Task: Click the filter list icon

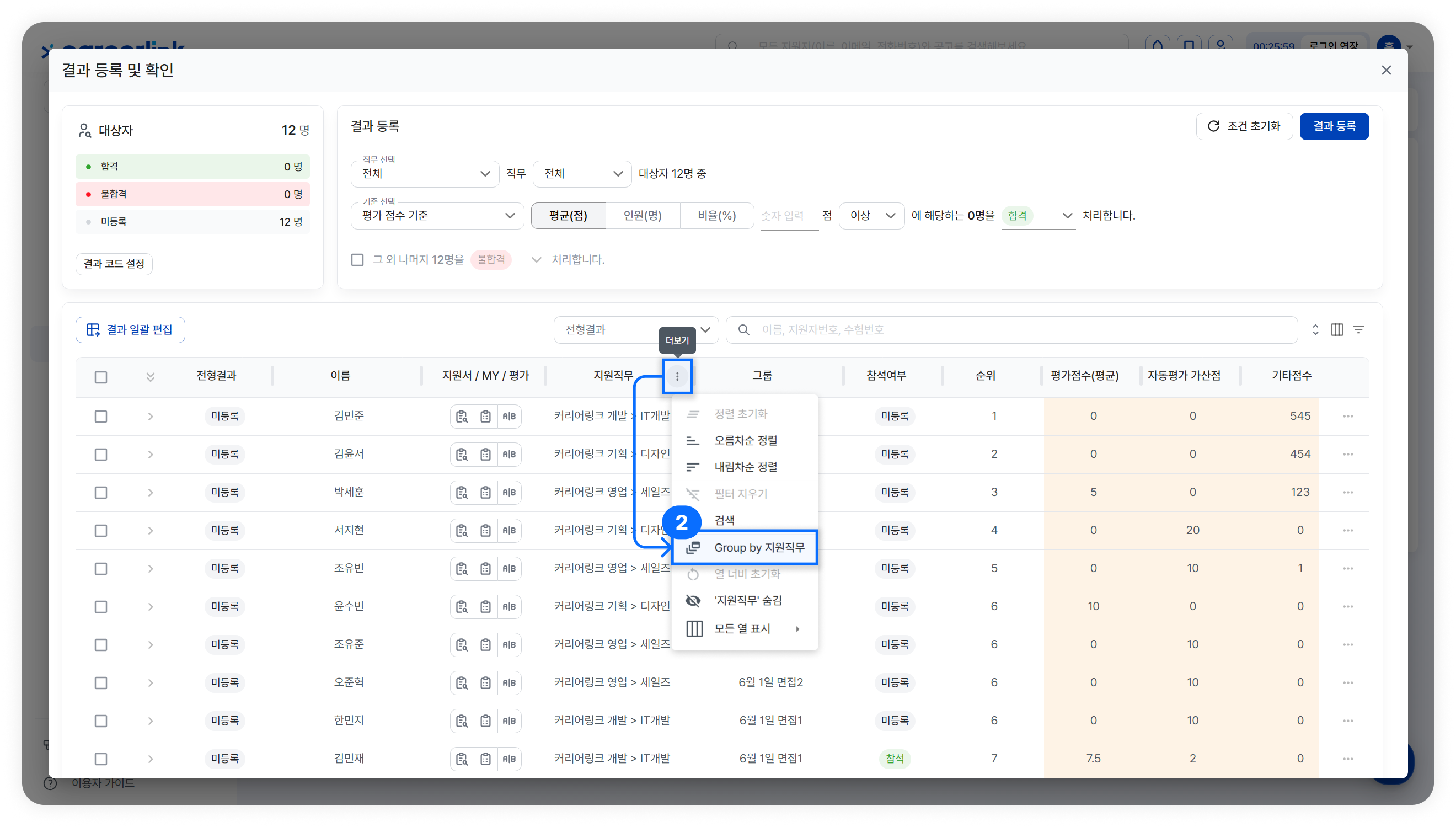Action: click(1359, 329)
